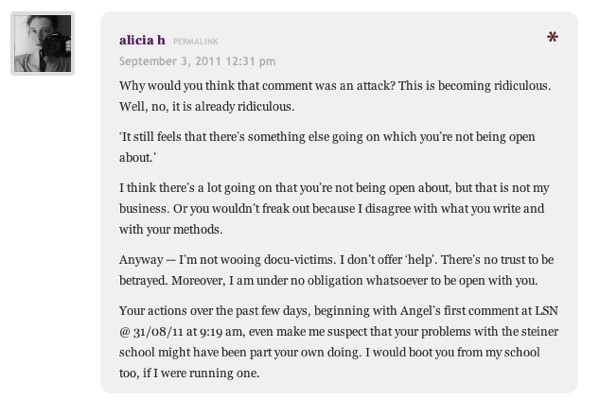This screenshot has width=600, height=417.
Task: Click the sentence beginning 'Why would you think'
Action: [x=257, y=86]
